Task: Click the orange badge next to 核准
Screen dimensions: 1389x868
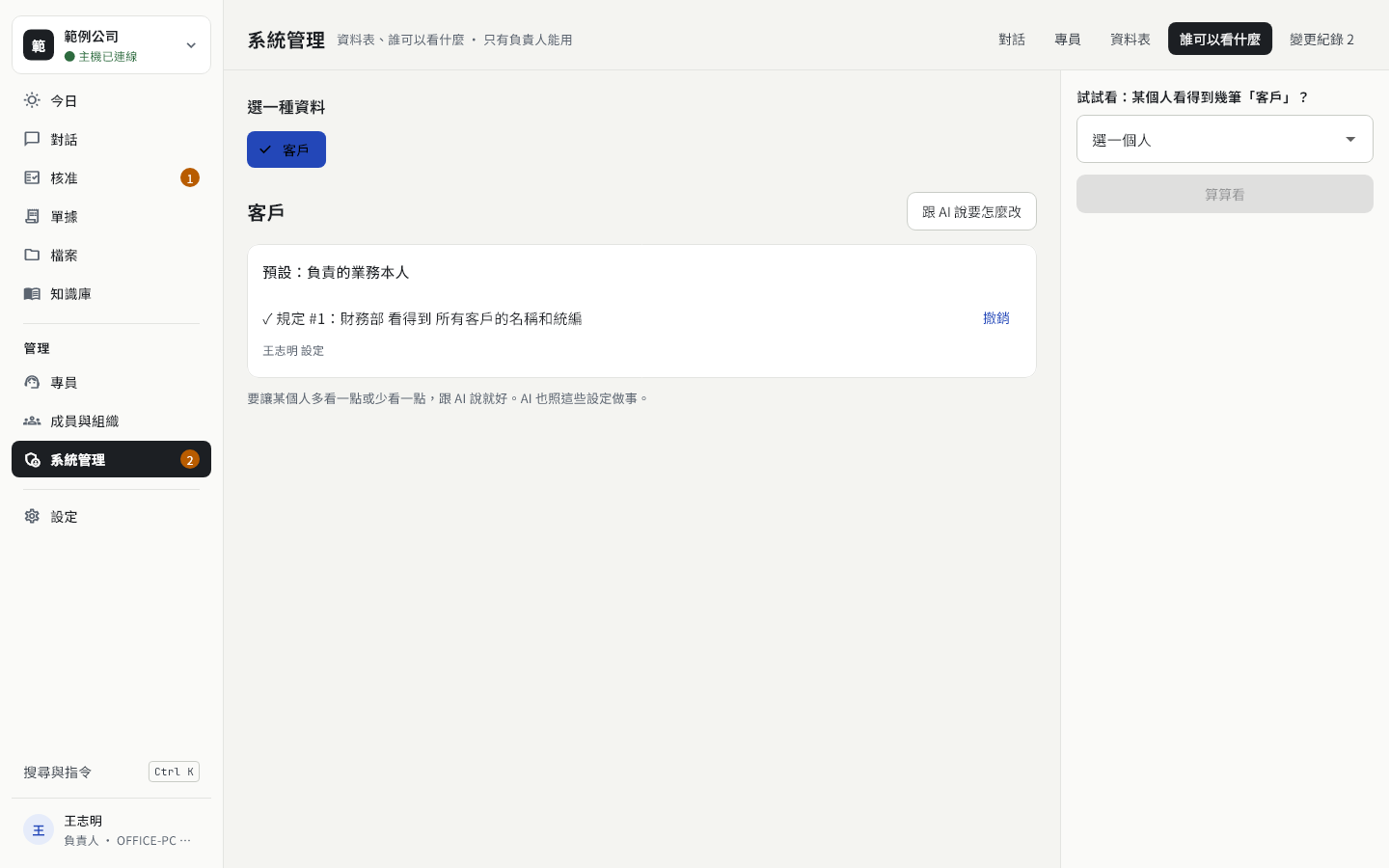Action: (190, 177)
